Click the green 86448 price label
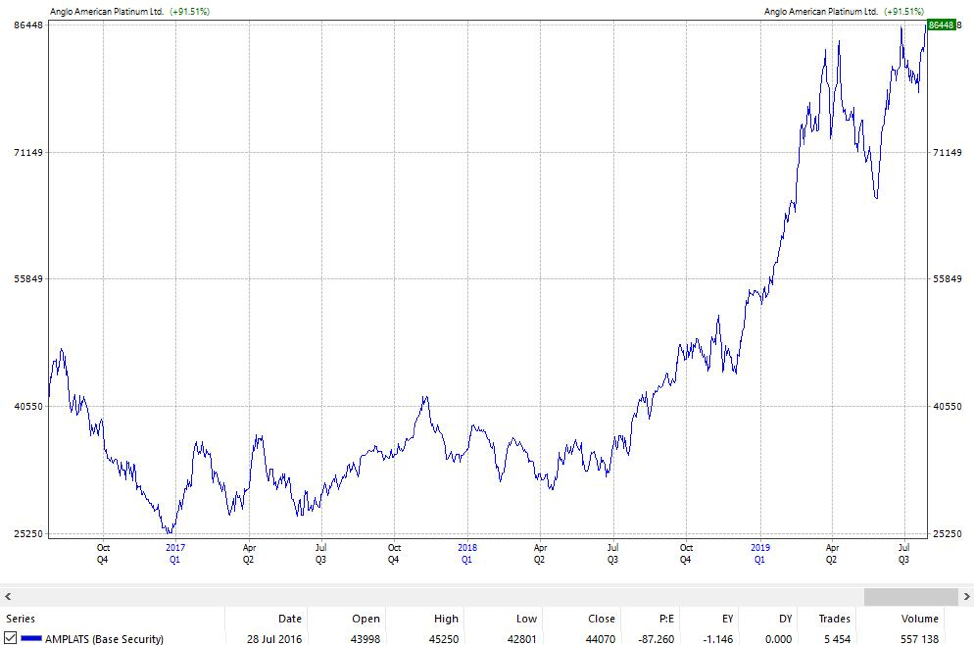 [940, 25]
